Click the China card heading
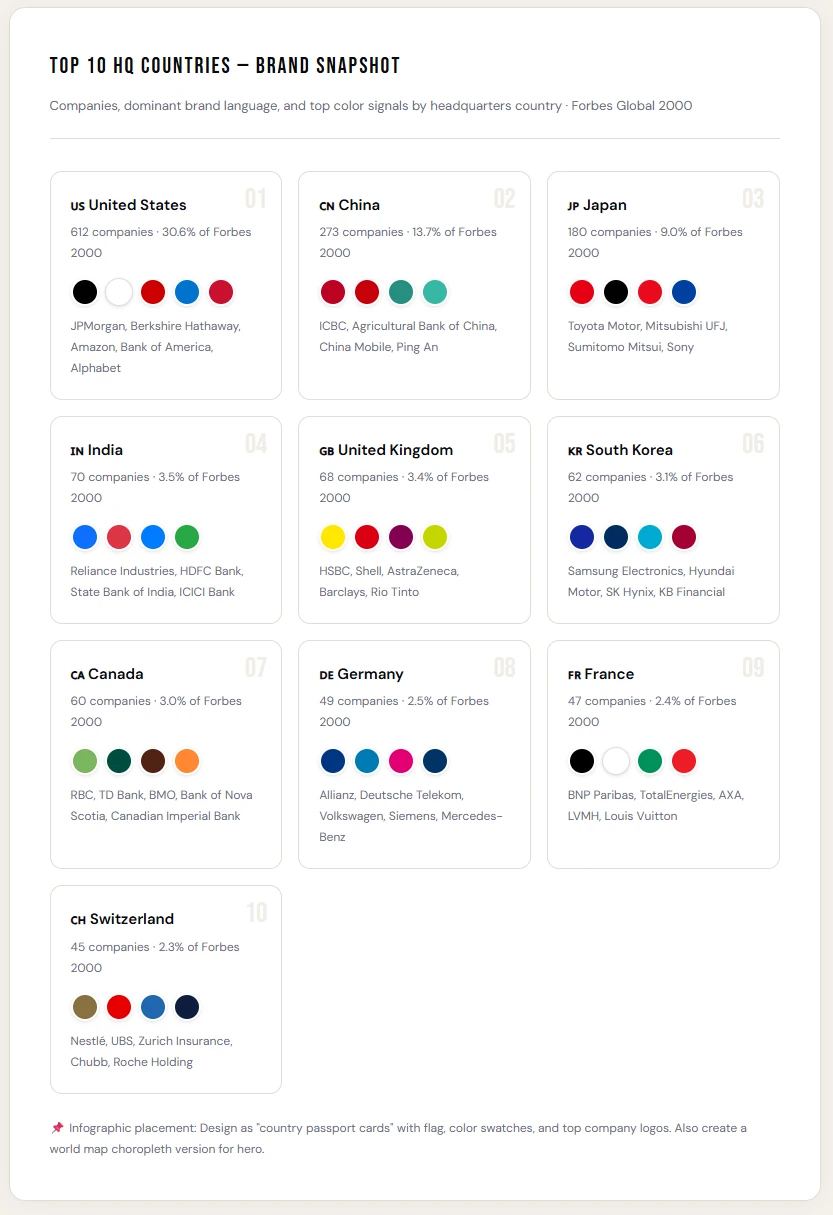833x1215 pixels. pos(349,205)
